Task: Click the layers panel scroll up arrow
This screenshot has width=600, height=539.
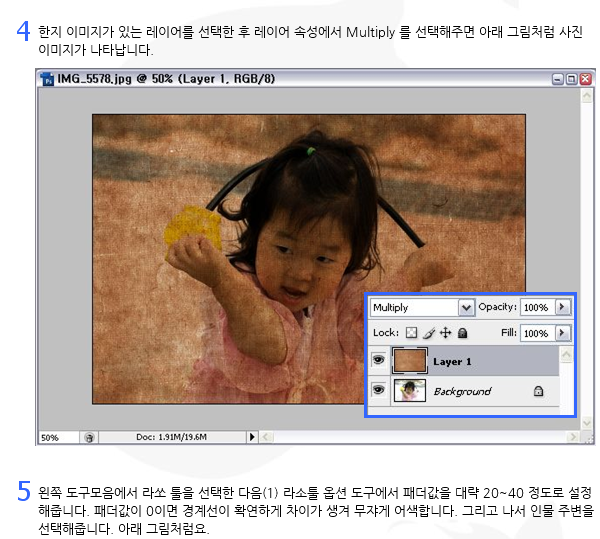Action: click(x=566, y=355)
